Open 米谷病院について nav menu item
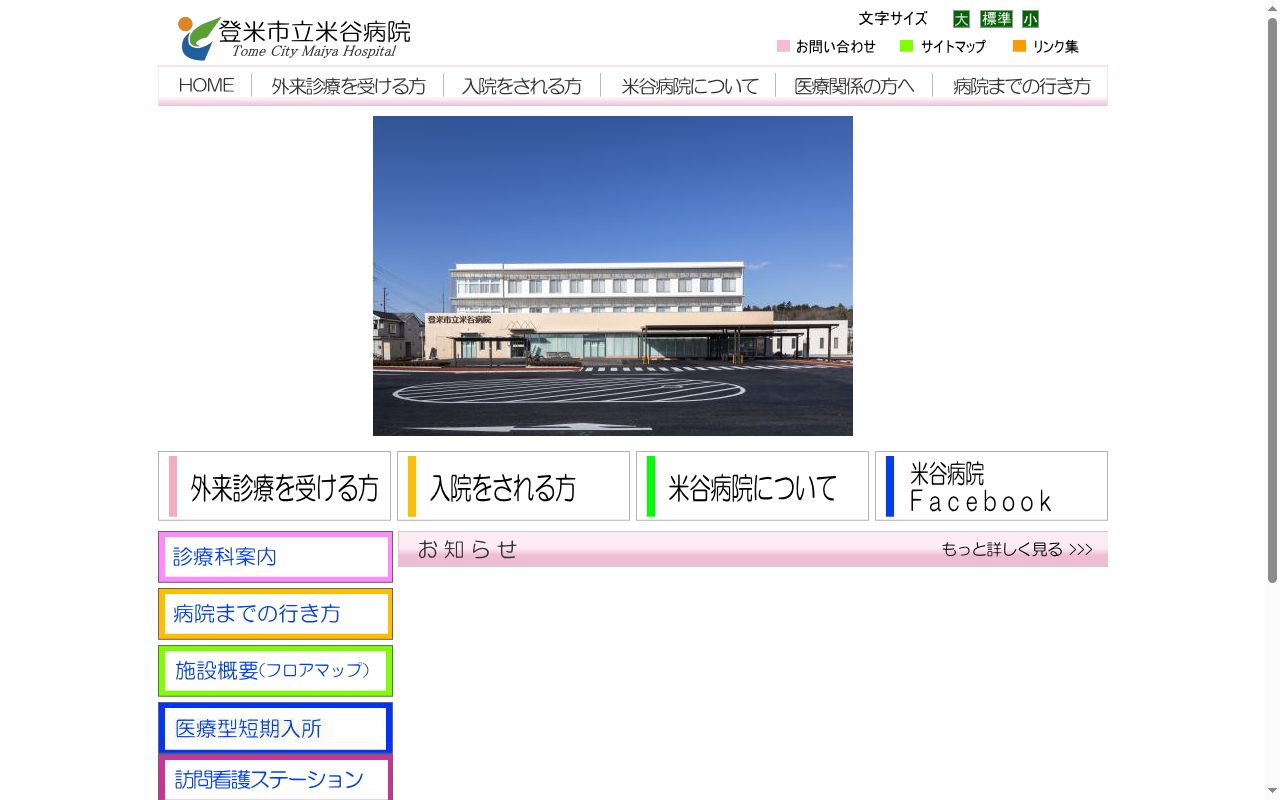This screenshot has width=1280, height=800. (x=689, y=86)
